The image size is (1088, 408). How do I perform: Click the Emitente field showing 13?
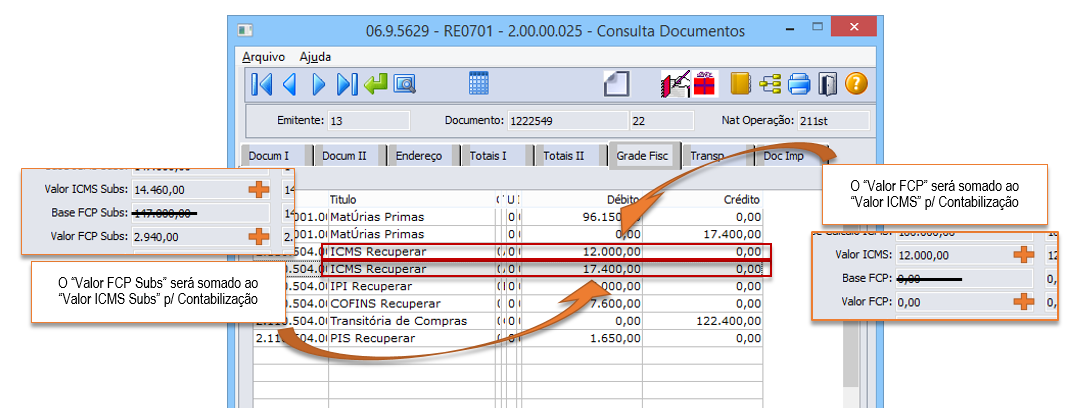368,120
